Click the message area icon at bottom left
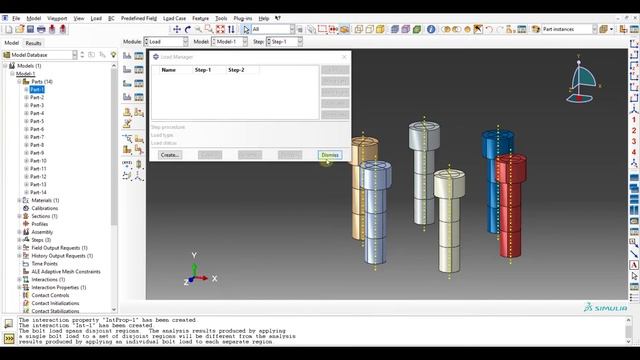 click(9, 324)
